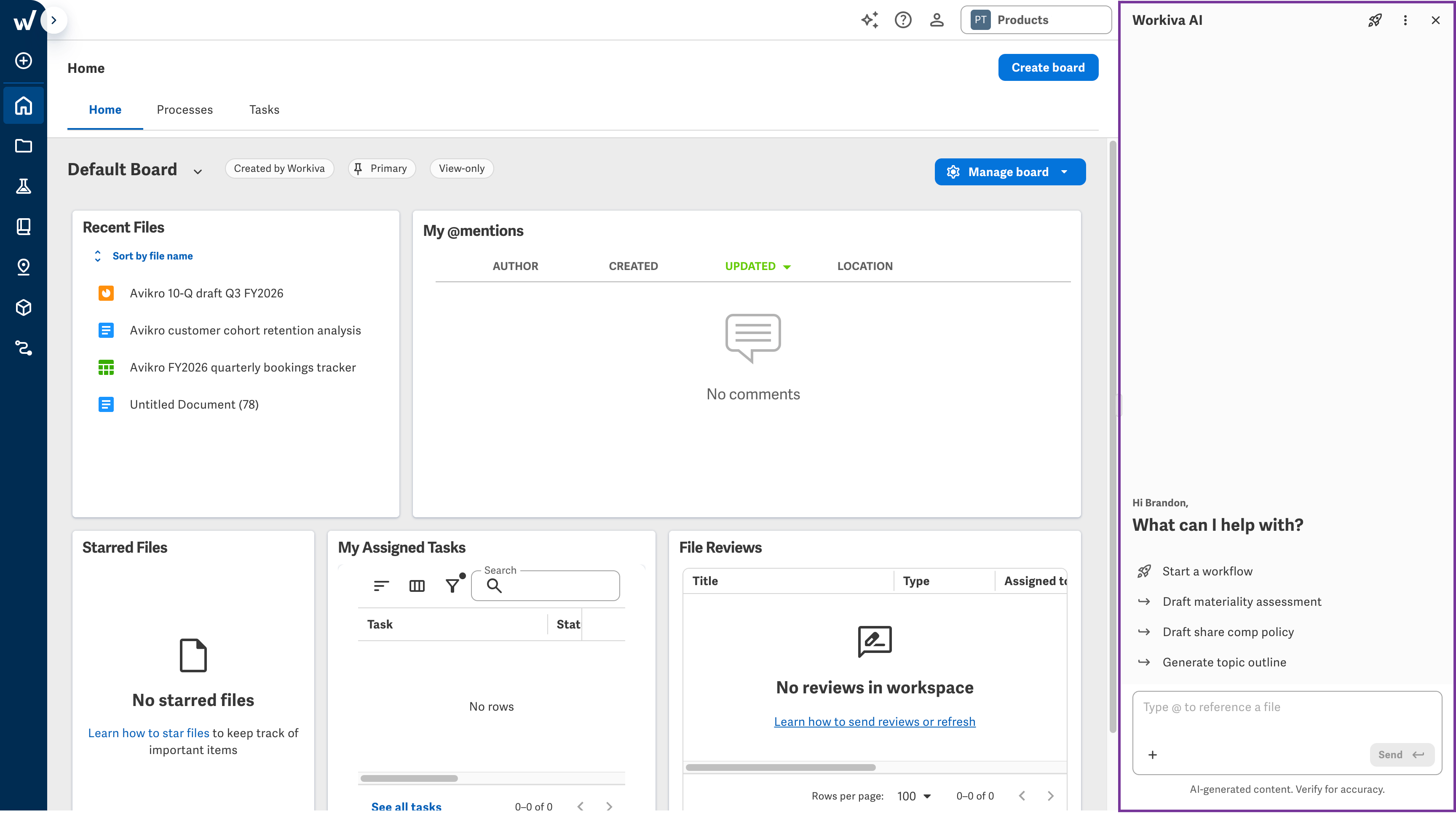Go to Home via sidebar house icon
Image resolution: width=1456 pixels, height=813 pixels.
(x=24, y=106)
